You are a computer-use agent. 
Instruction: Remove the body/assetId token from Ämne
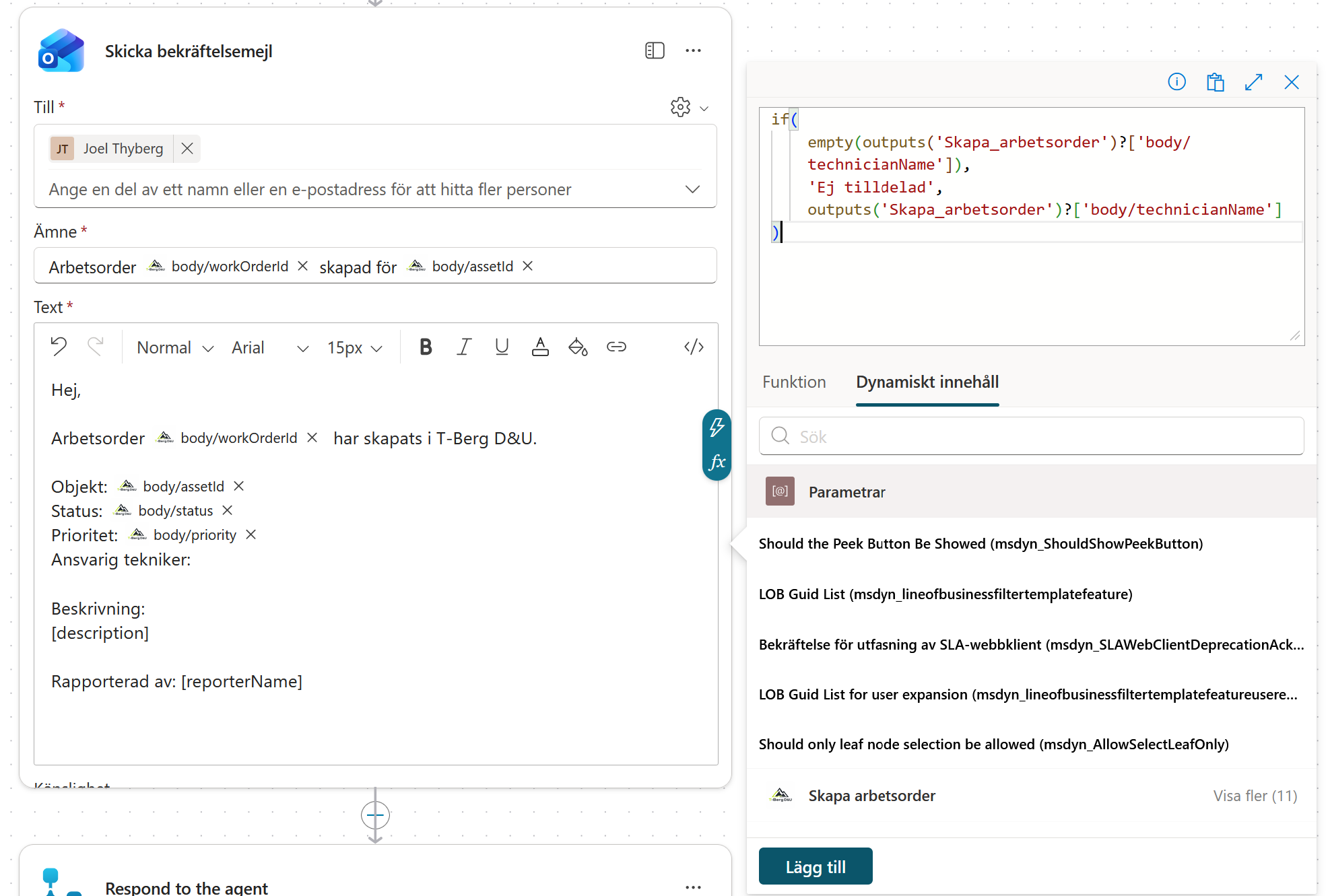528,266
